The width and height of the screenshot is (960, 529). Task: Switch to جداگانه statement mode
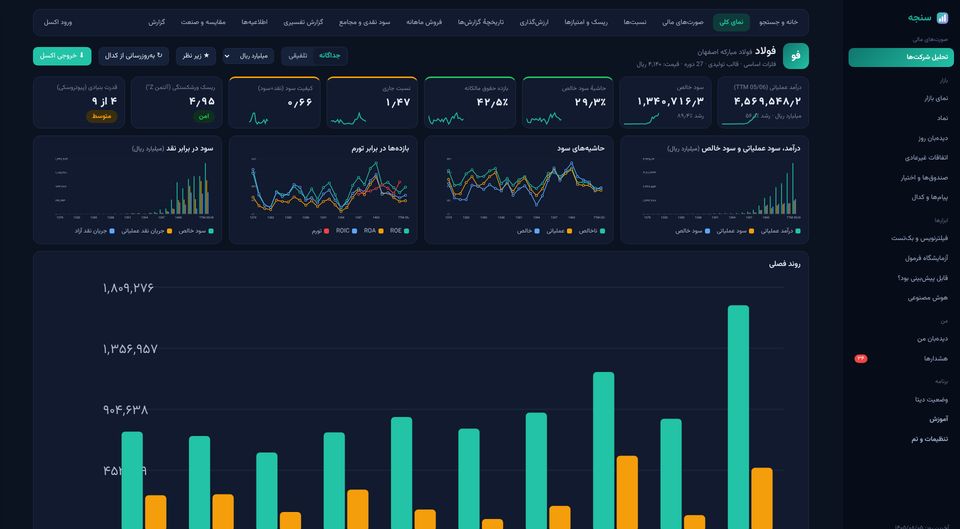pos(331,56)
